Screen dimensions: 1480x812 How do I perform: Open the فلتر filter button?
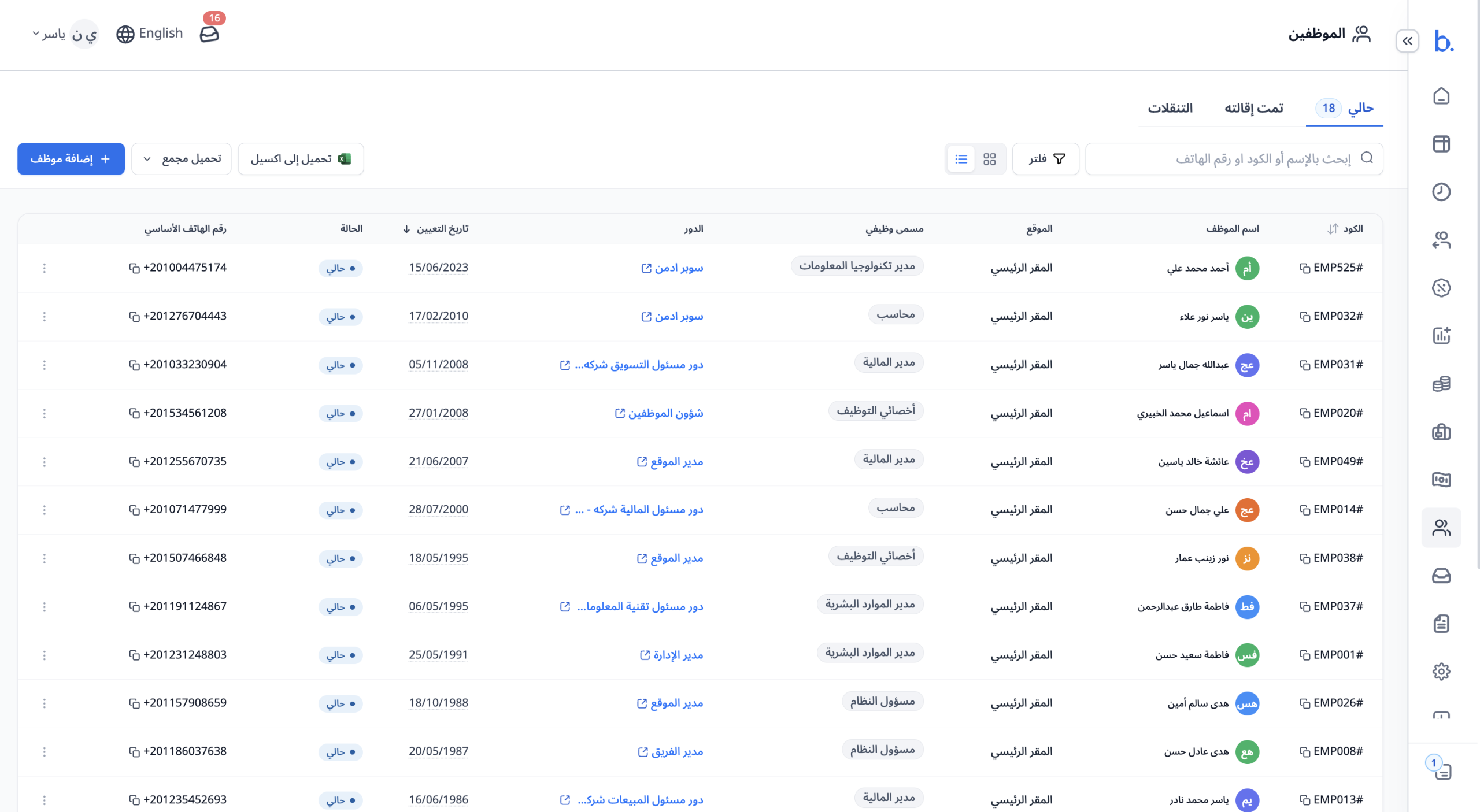[1045, 159]
